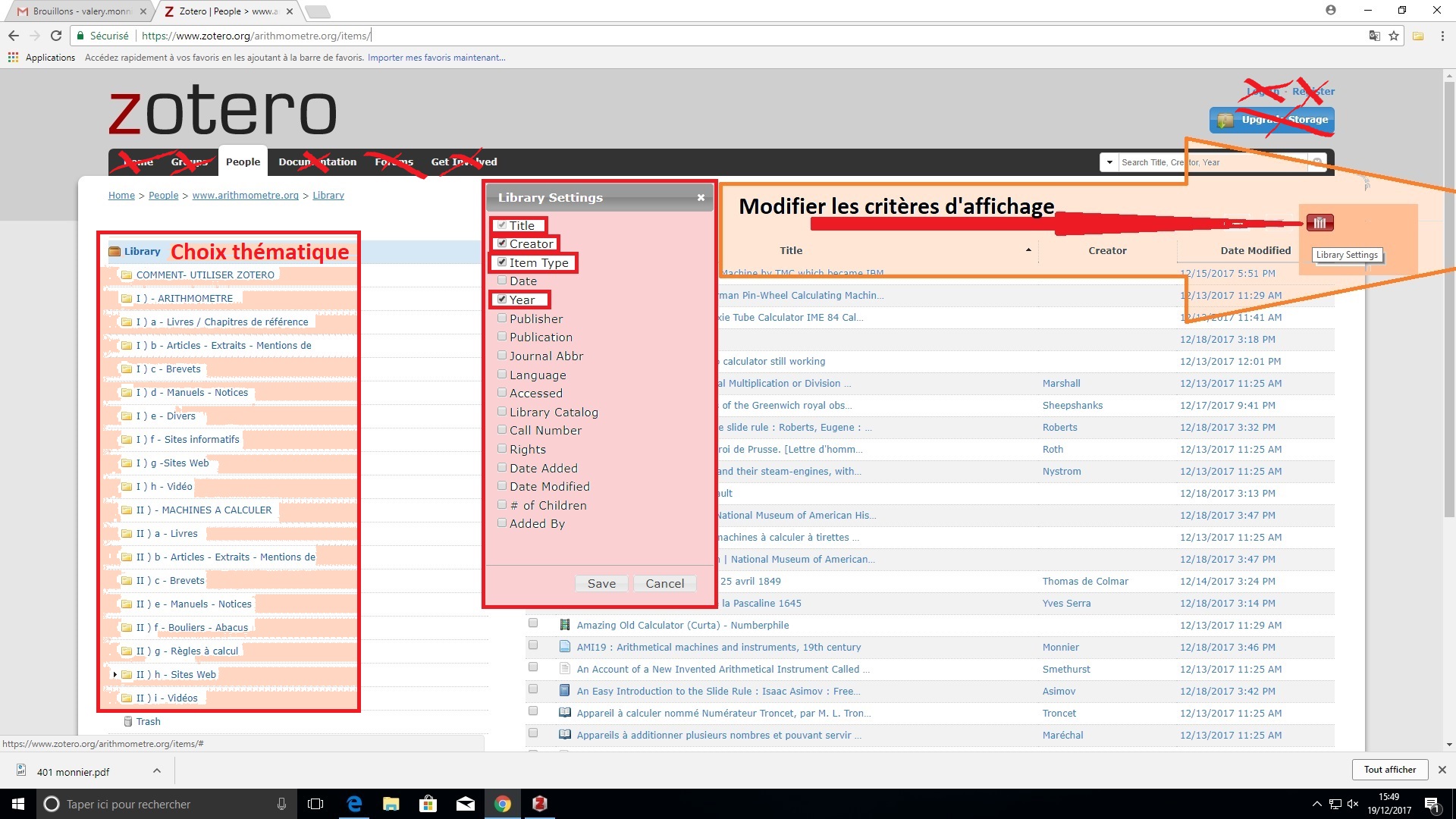Enable the Language column checkbox
Image resolution: width=1456 pixels, height=819 pixels.
pos(502,375)
